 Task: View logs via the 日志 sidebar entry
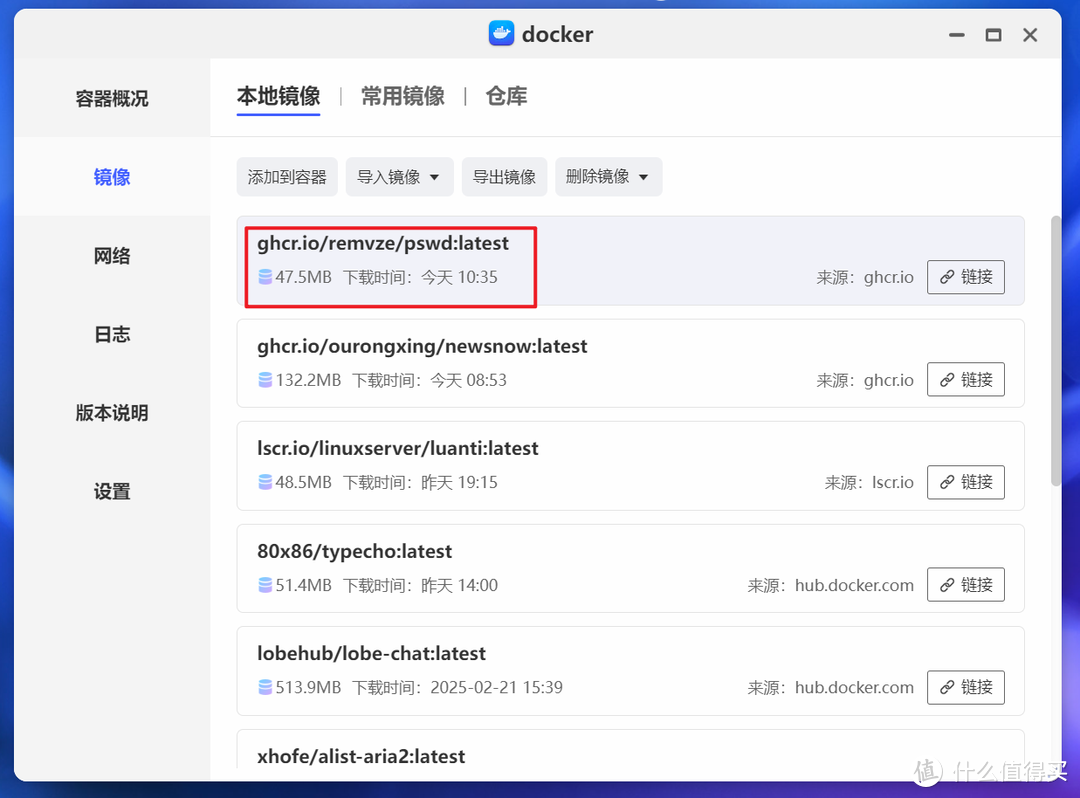click(x=111, y=334)
